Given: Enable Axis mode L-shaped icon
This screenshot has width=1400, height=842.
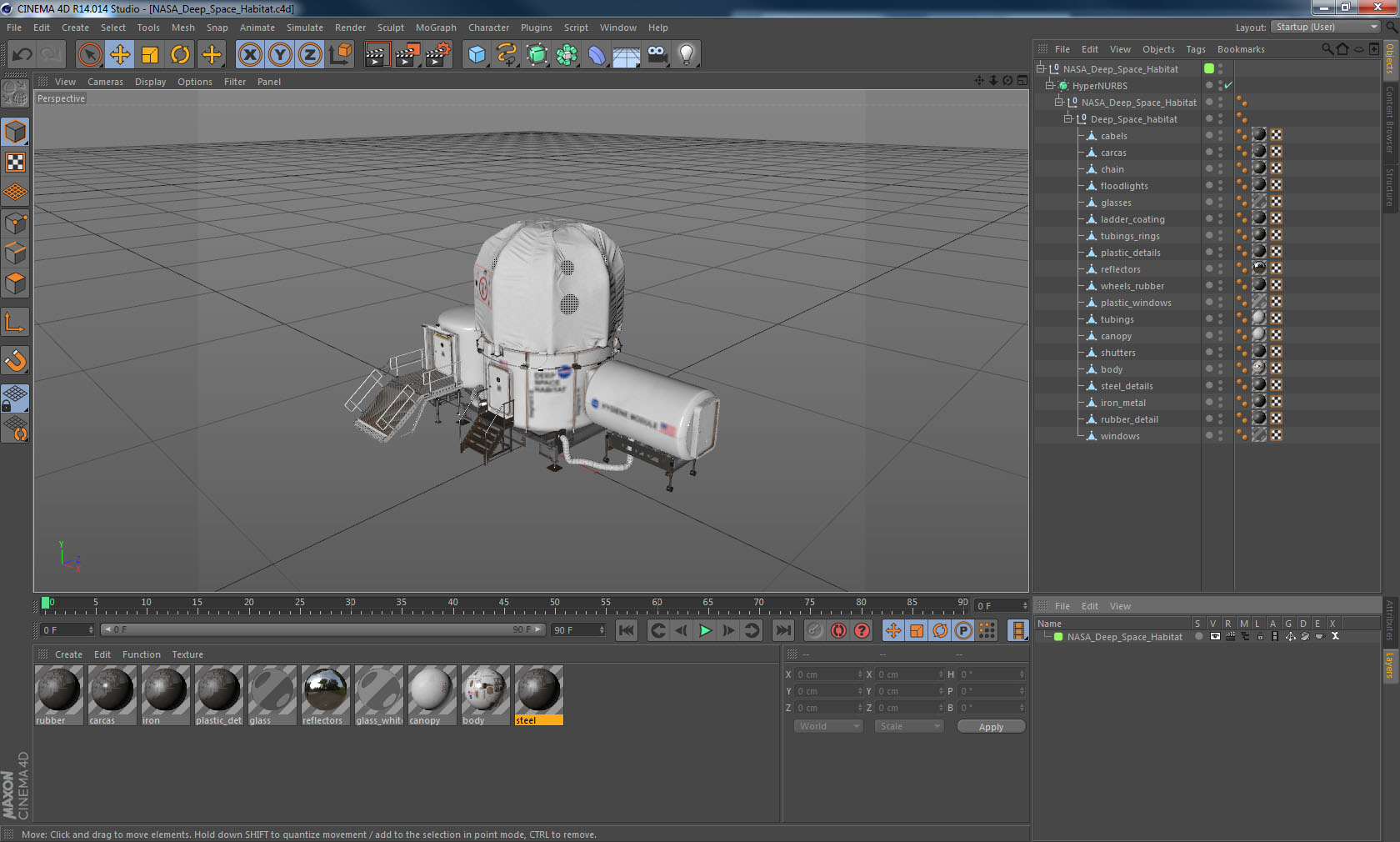Looking at the screenshot, I should (x=16, y=322).
